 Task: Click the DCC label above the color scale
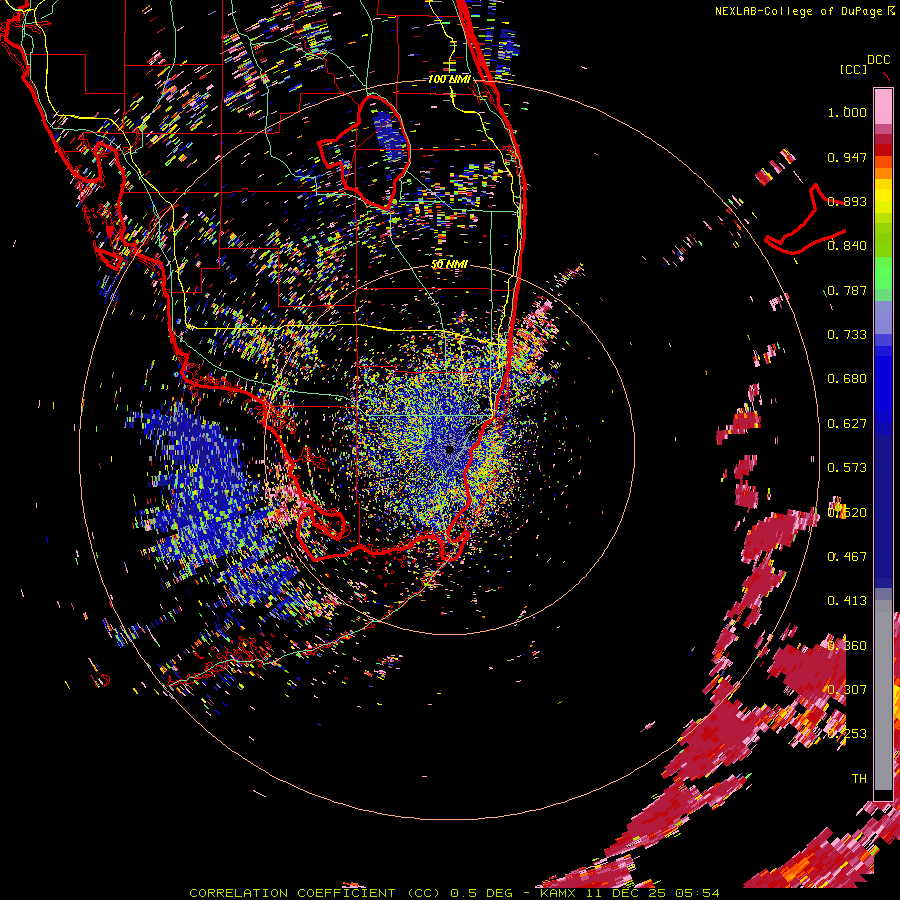click(879, 60)
